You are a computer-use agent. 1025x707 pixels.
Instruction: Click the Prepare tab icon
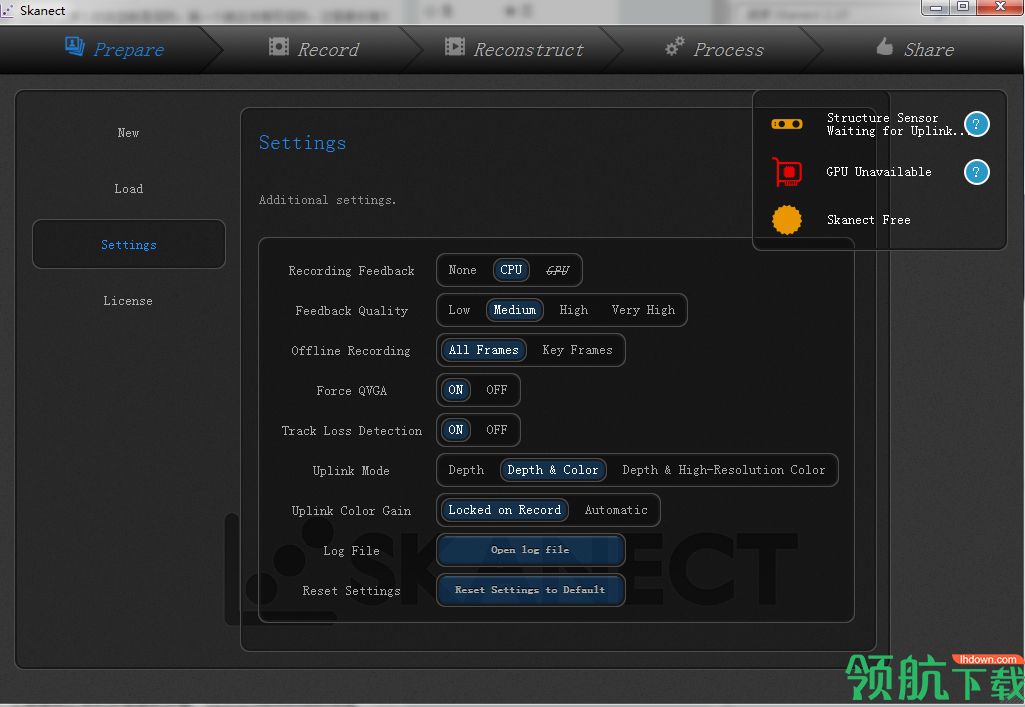coord(75,46)
